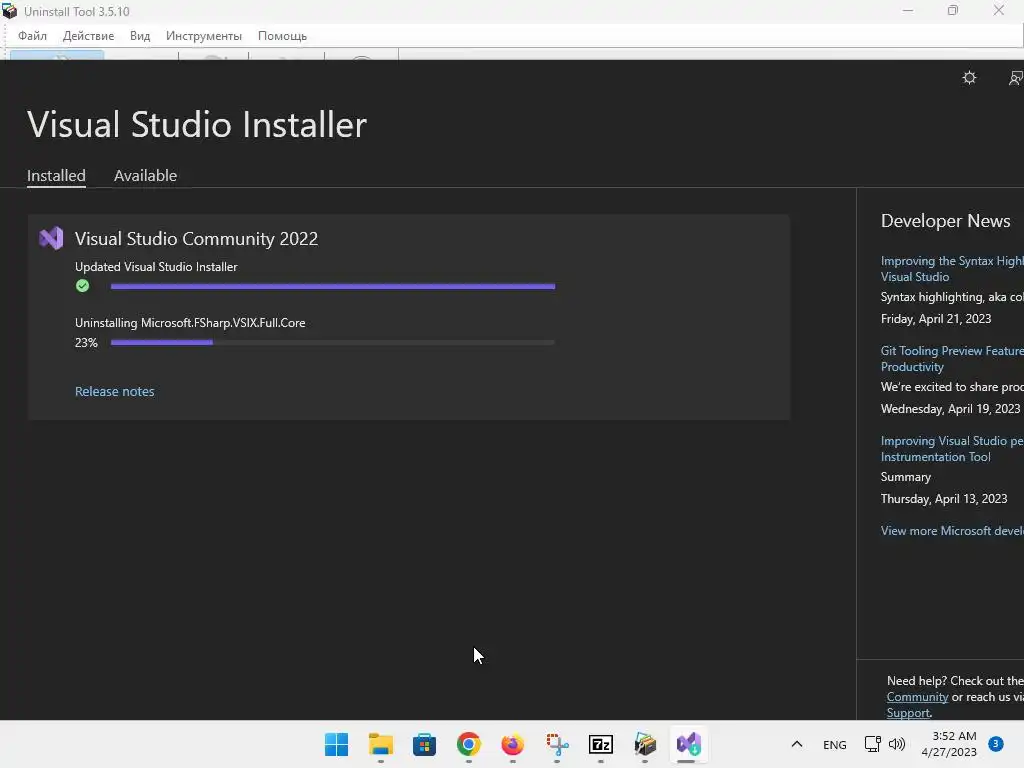Open Uninstall Tool from the taskbar
1024x768 pixels.
pyautogui.click(x=645, y=744)
